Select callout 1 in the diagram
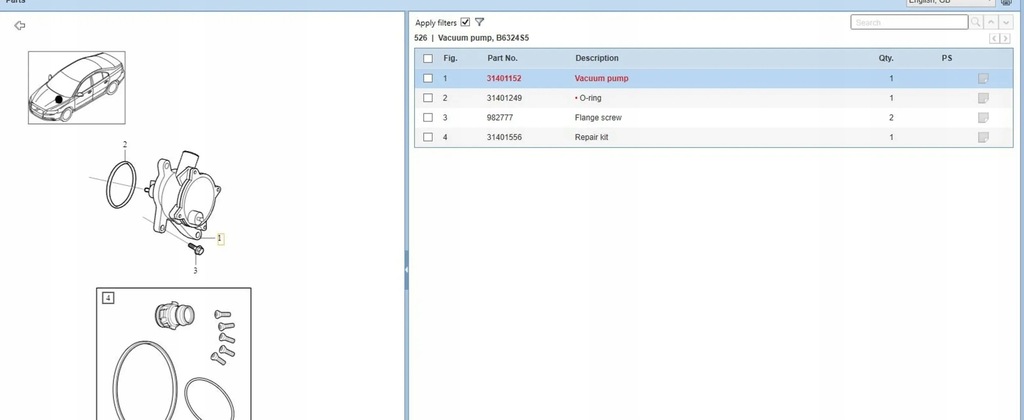1024x420 pixels. coord(220,238)
